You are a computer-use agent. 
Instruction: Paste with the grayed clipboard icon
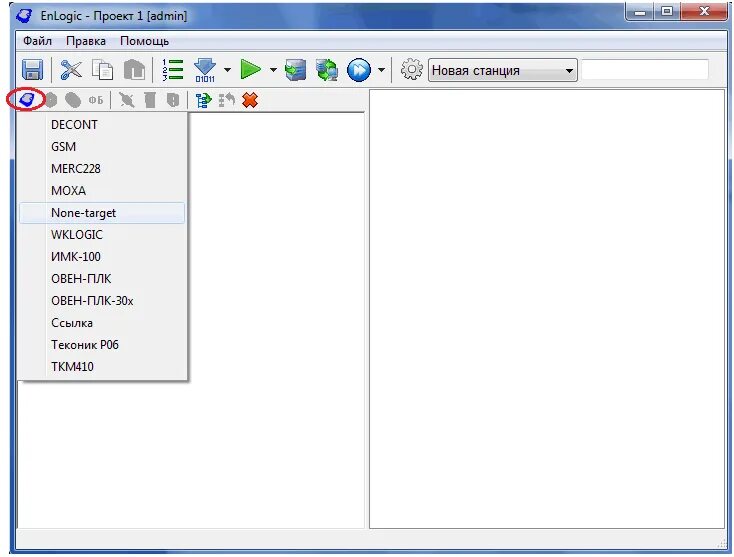134,70
